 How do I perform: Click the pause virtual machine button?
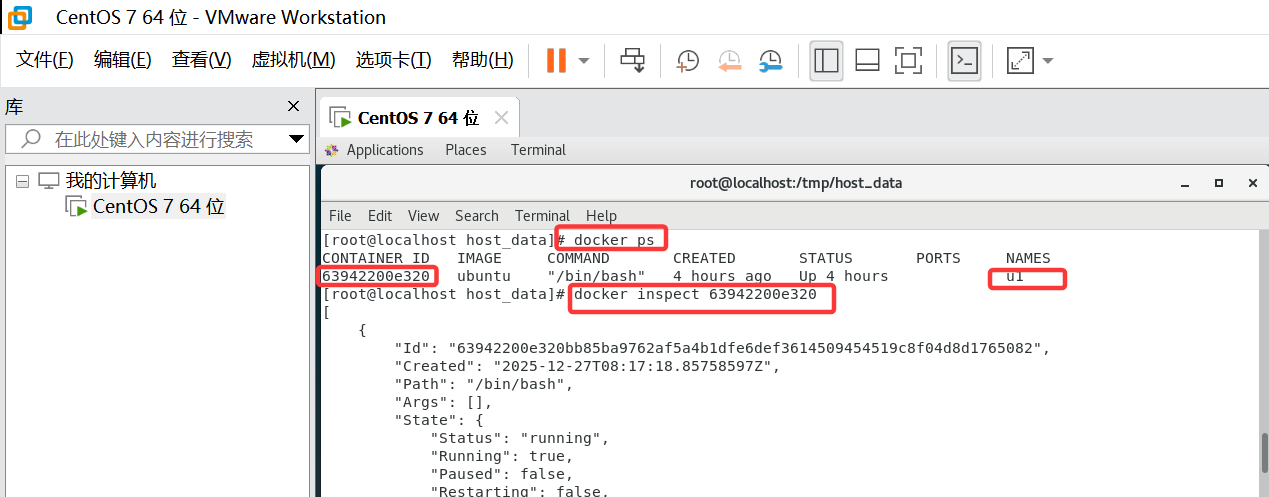point(556,60)
